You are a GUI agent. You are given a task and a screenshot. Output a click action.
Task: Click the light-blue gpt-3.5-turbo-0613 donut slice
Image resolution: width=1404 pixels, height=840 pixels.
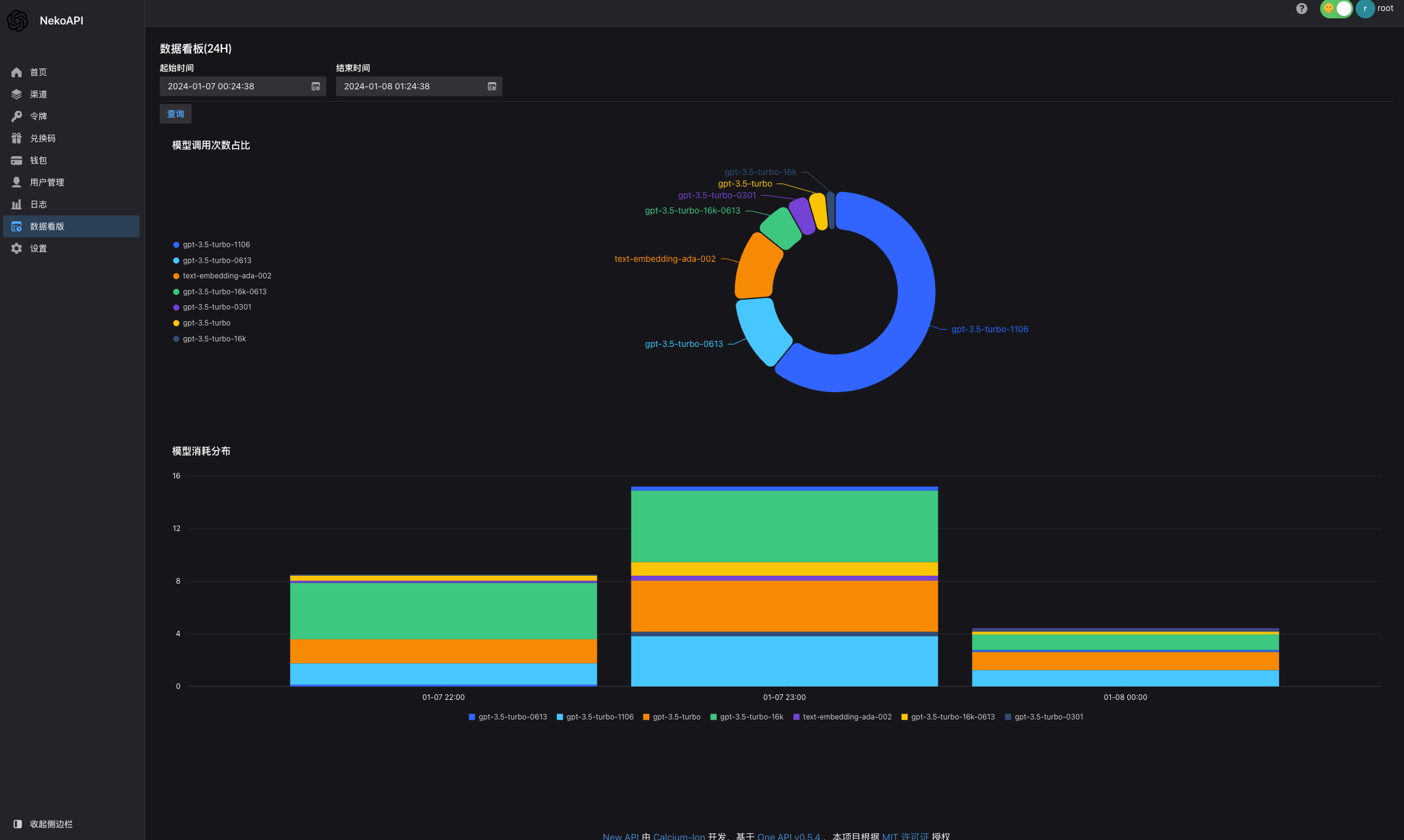761,330
